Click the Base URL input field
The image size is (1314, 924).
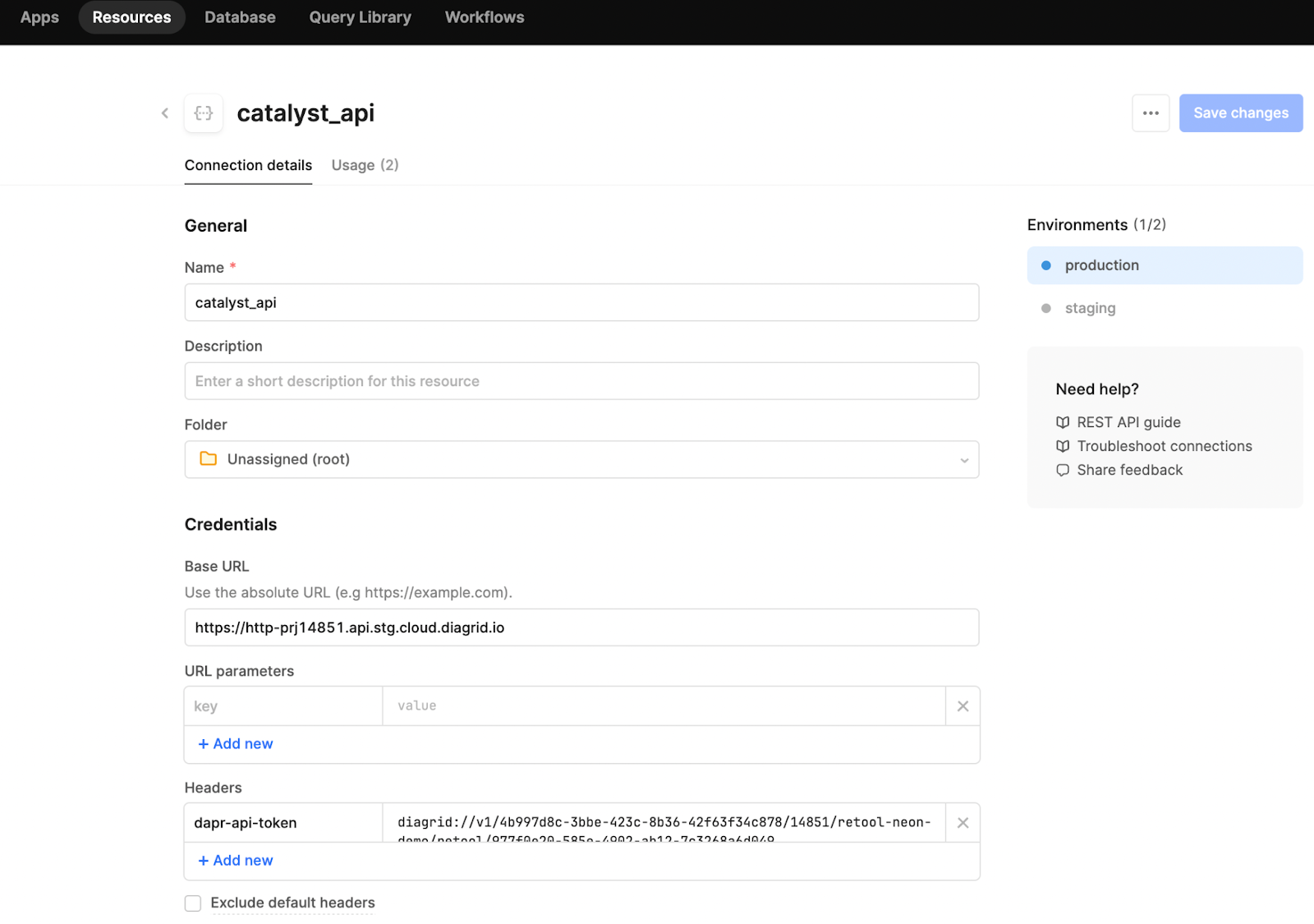(x=581, y=627)
